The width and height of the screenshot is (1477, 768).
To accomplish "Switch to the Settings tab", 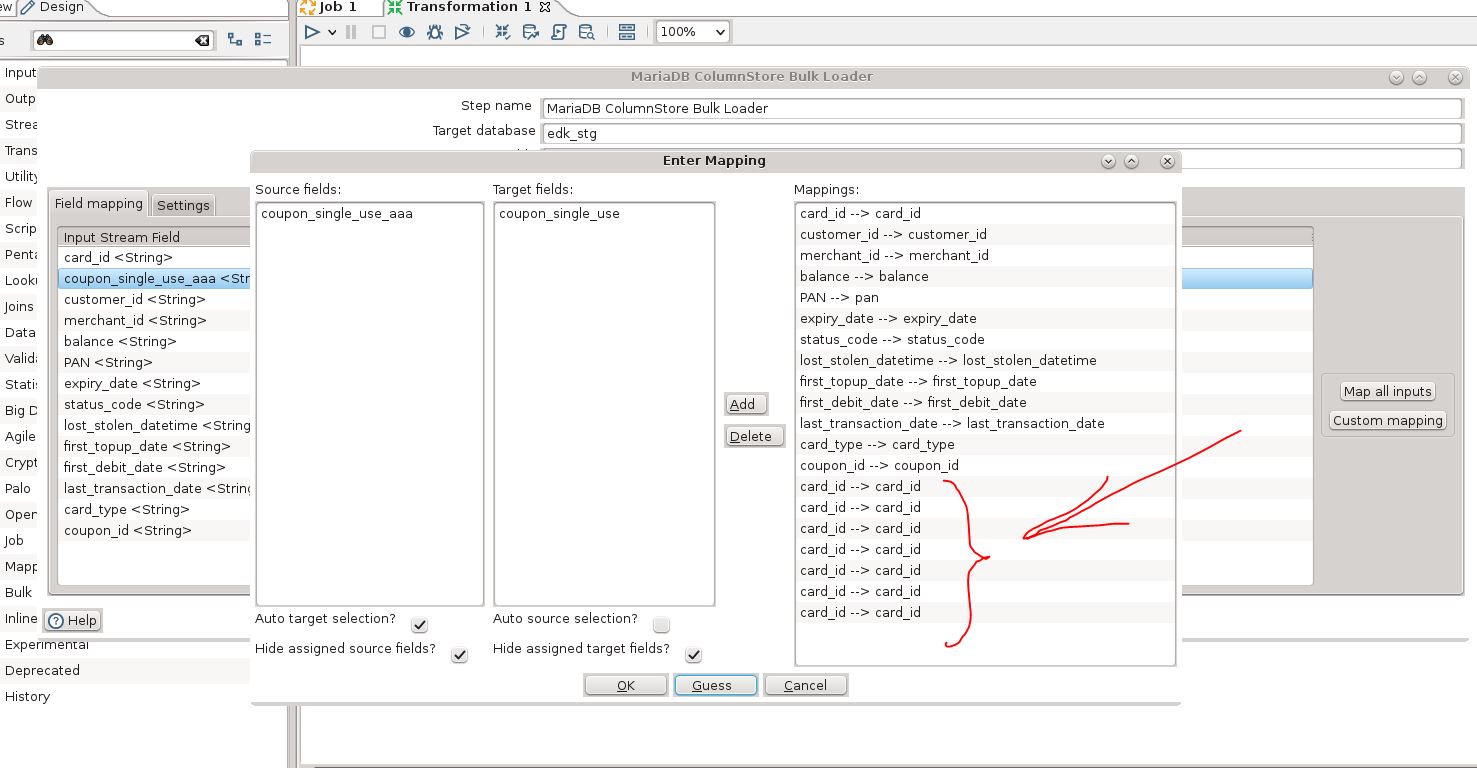I will tap(183, 205).
